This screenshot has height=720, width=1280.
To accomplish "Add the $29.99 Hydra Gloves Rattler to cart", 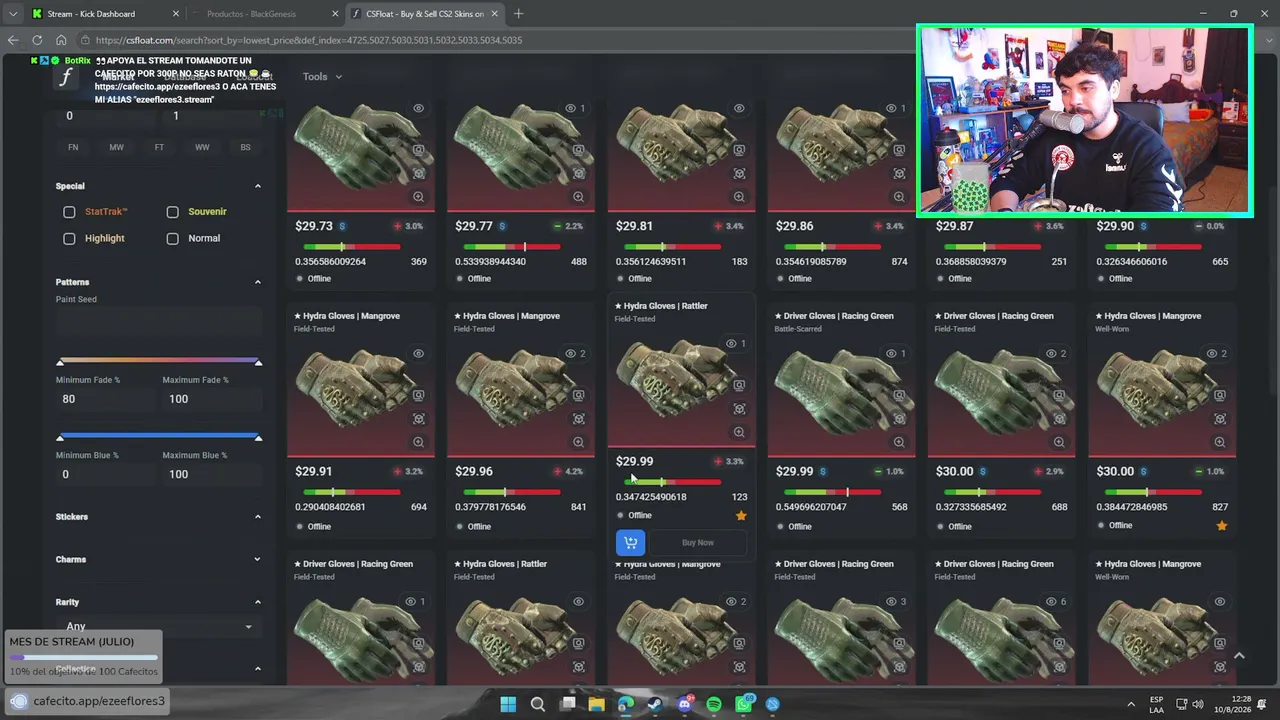I will 630,543.
